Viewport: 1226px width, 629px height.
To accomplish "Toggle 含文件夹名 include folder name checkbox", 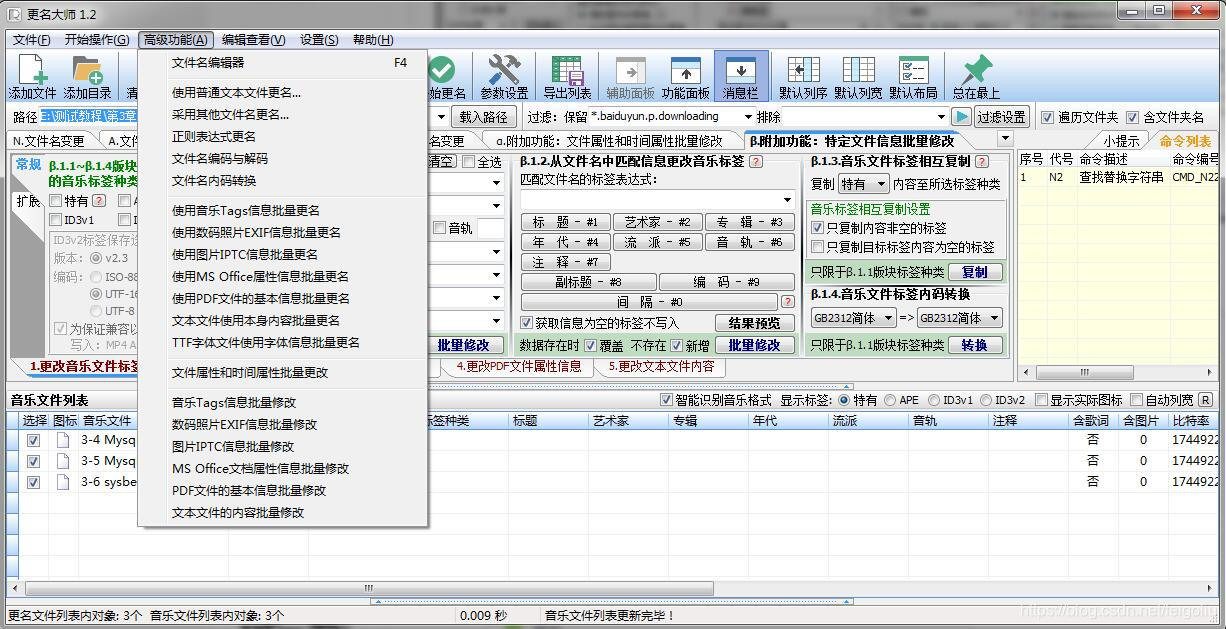I will [x=1133, y=117].
